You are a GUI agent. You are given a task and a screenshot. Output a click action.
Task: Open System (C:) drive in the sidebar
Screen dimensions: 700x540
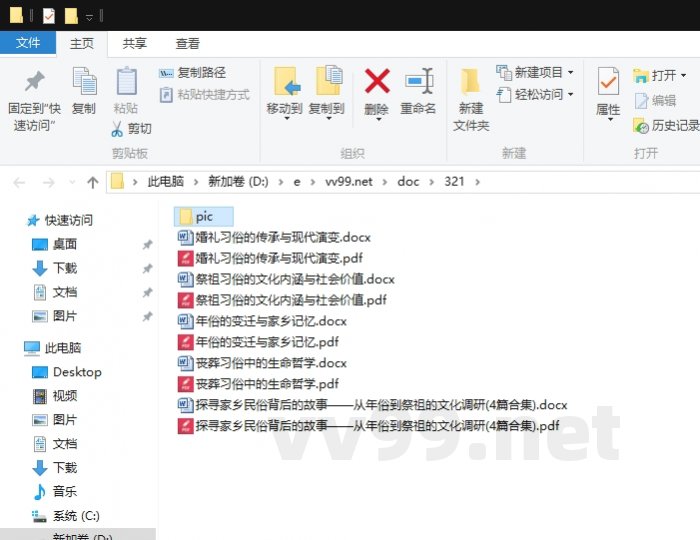pyautogui.click(x=66, y=515)
